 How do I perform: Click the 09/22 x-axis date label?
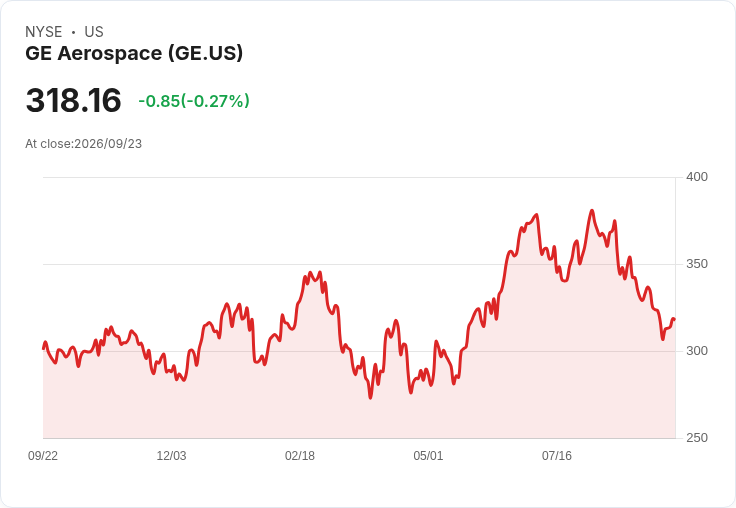[43, 455]
